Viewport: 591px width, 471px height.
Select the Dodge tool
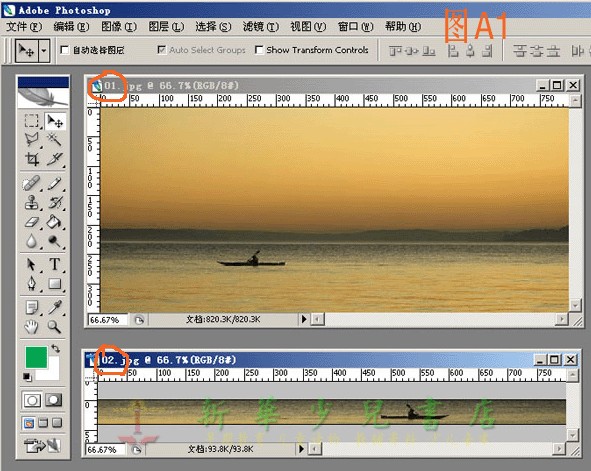coord(55,241)
